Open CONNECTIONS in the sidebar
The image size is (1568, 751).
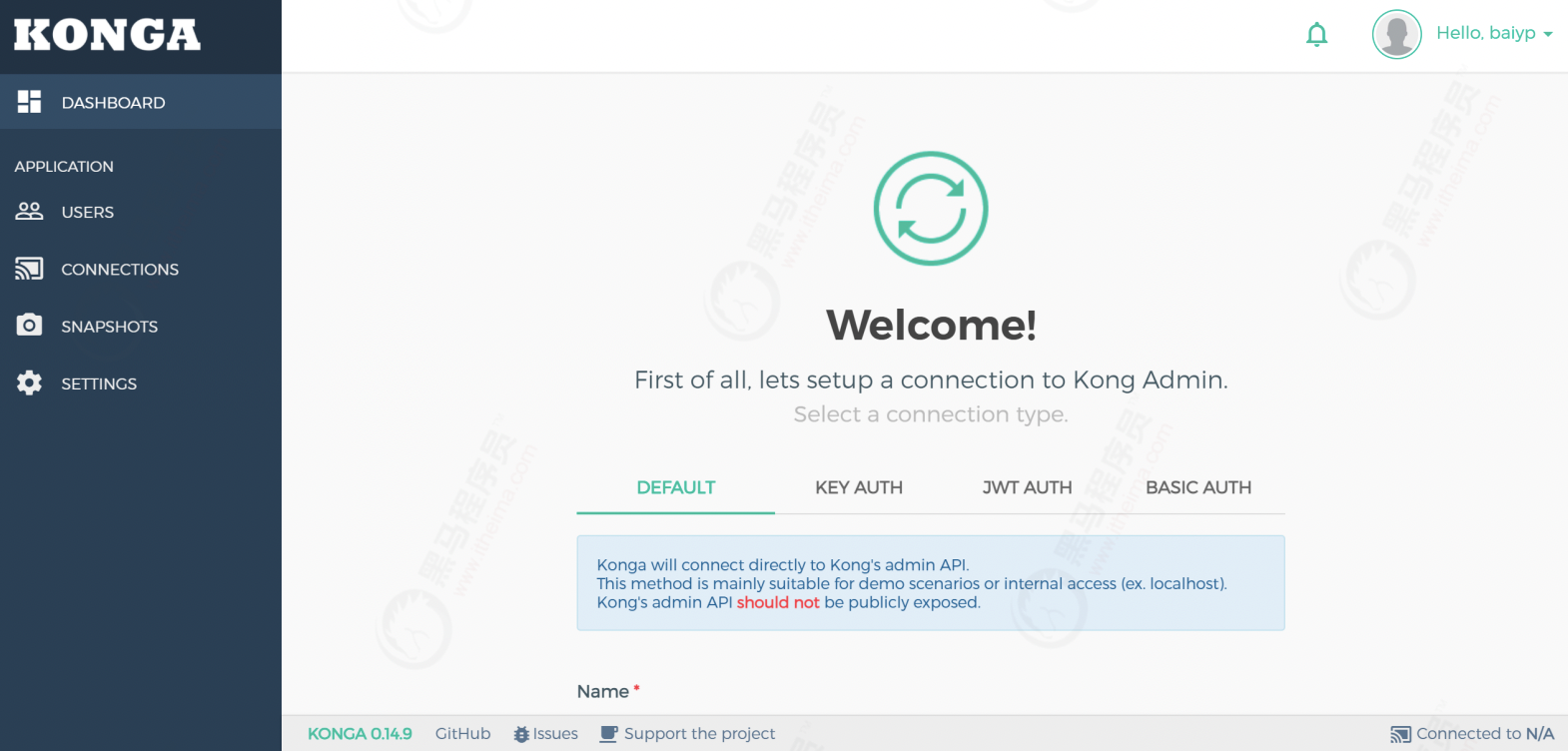[141, 269]
